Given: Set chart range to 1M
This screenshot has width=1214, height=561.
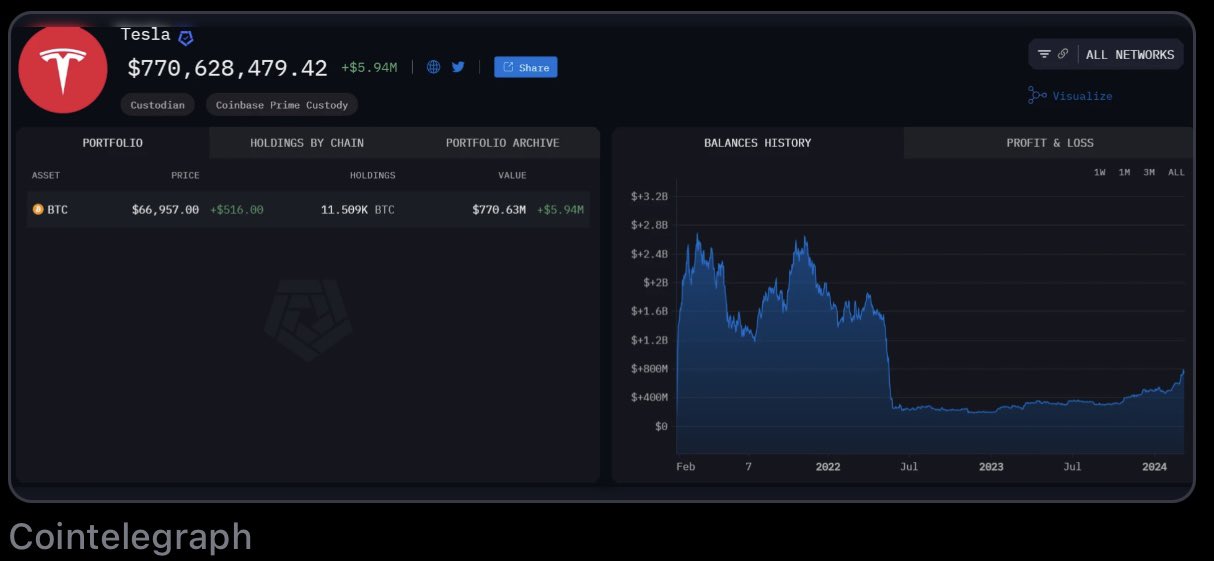Looking at the screenshot, I should pyautogui.click(x=1124, y=172).
